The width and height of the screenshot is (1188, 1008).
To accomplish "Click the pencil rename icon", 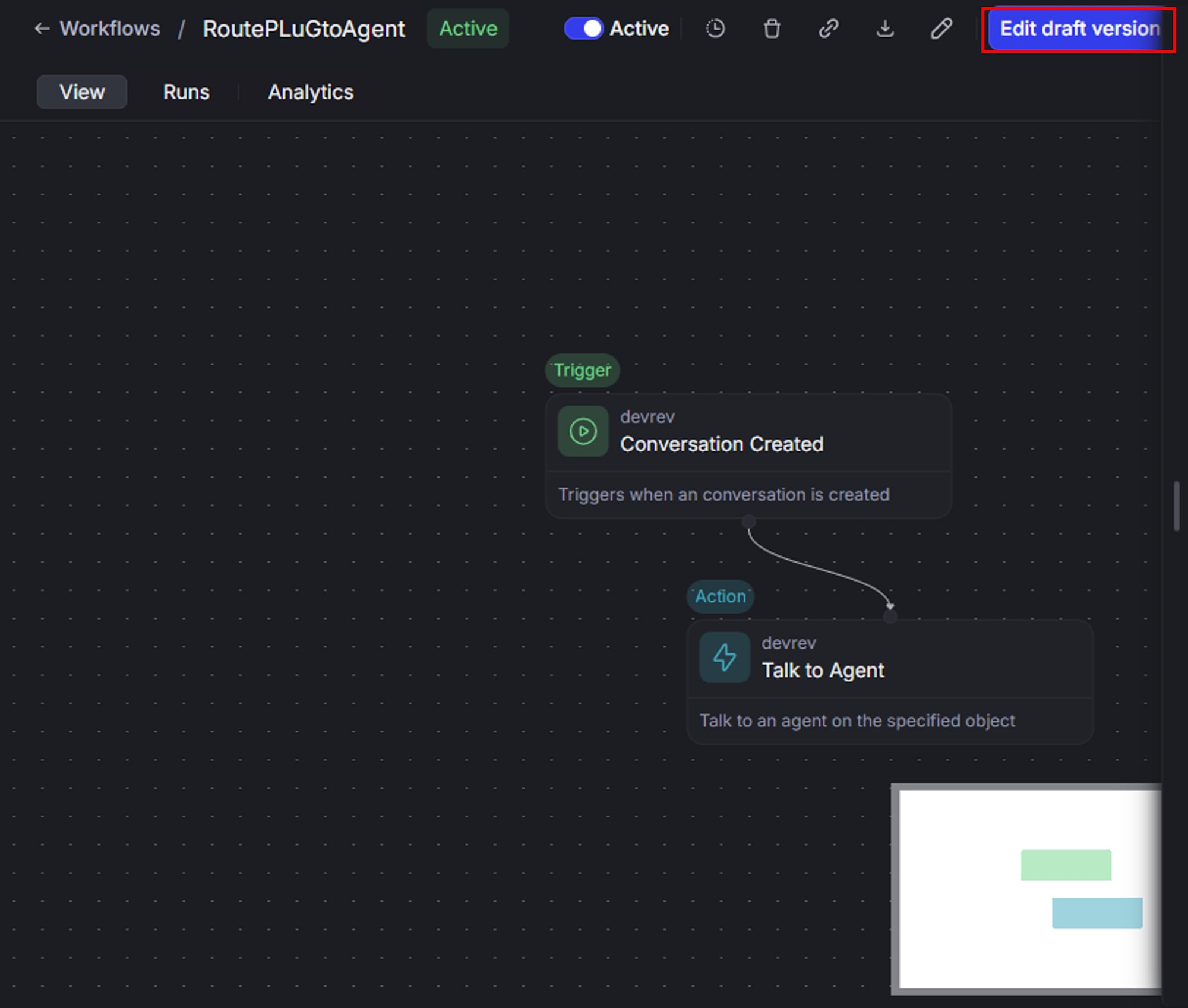I will tap(941, 29).
